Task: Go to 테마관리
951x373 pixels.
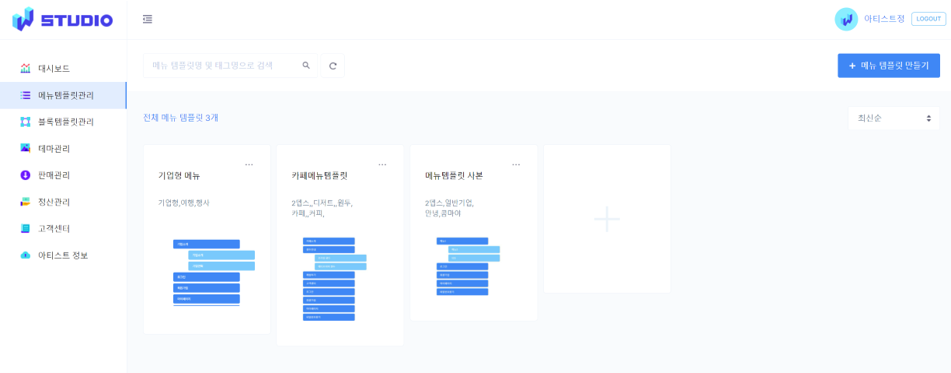Action: (54, 149)
